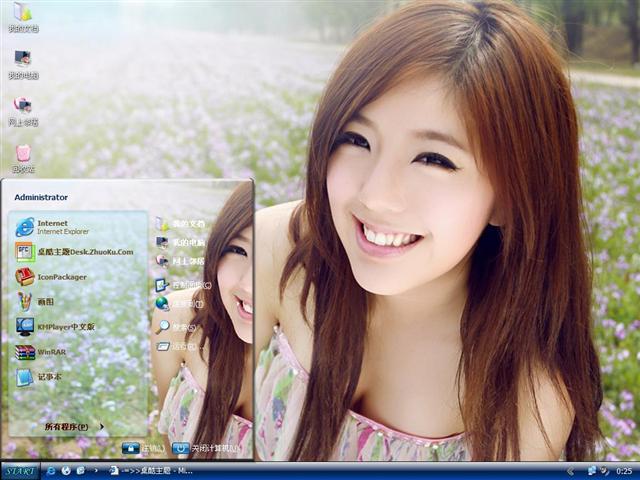Image resolution: width=640 pixels, height=480 pixels.
Task: Open 回收站 recycle bin desktop icon
Action: click(23, 158)
